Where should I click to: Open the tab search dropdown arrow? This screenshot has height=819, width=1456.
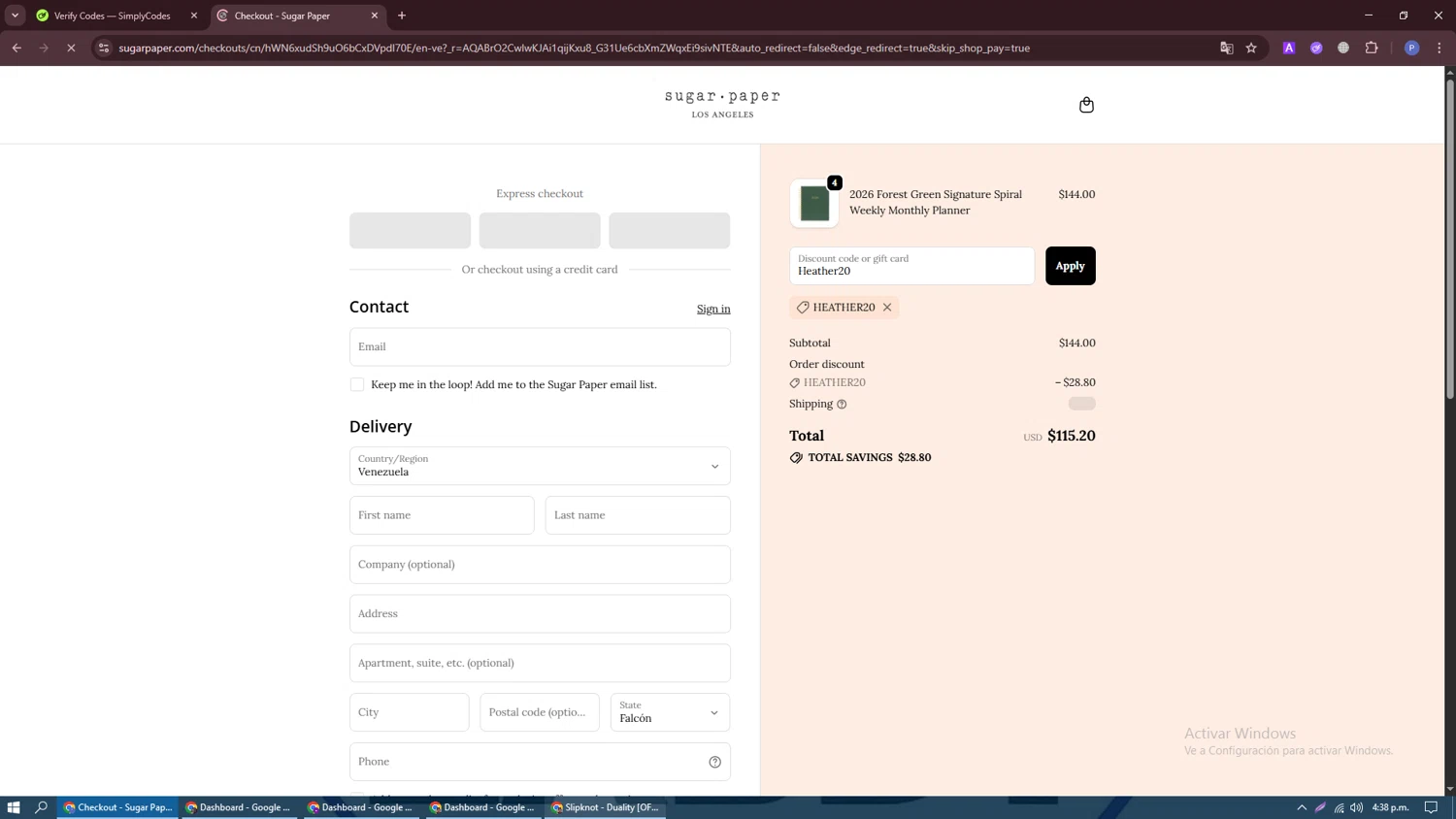pos(15,16)
